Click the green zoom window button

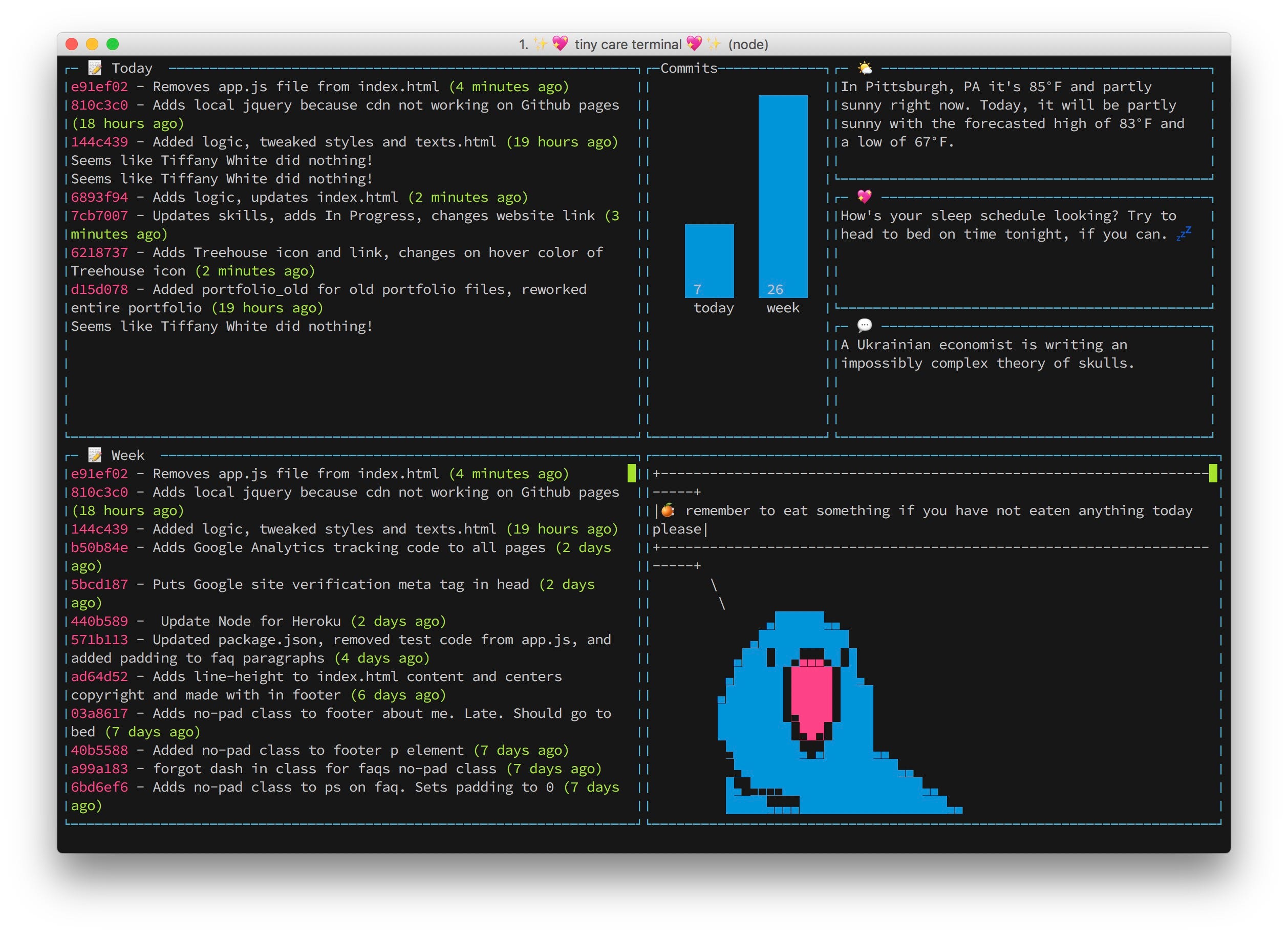click(x=113, y=44)
